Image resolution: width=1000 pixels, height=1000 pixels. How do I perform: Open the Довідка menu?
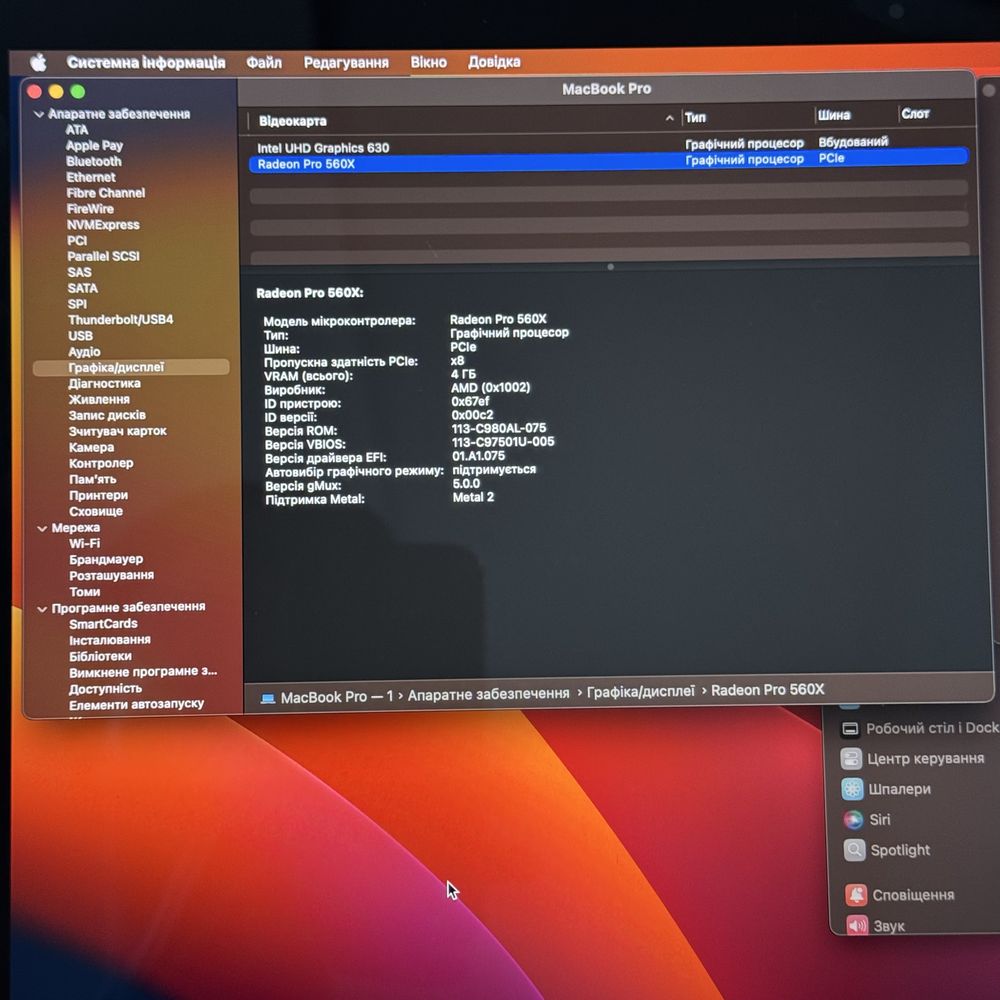(494, 62)
